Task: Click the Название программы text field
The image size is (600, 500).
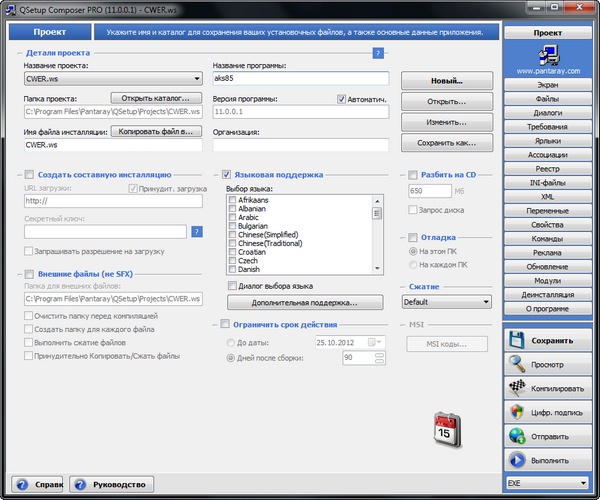Action: [300, 78]
